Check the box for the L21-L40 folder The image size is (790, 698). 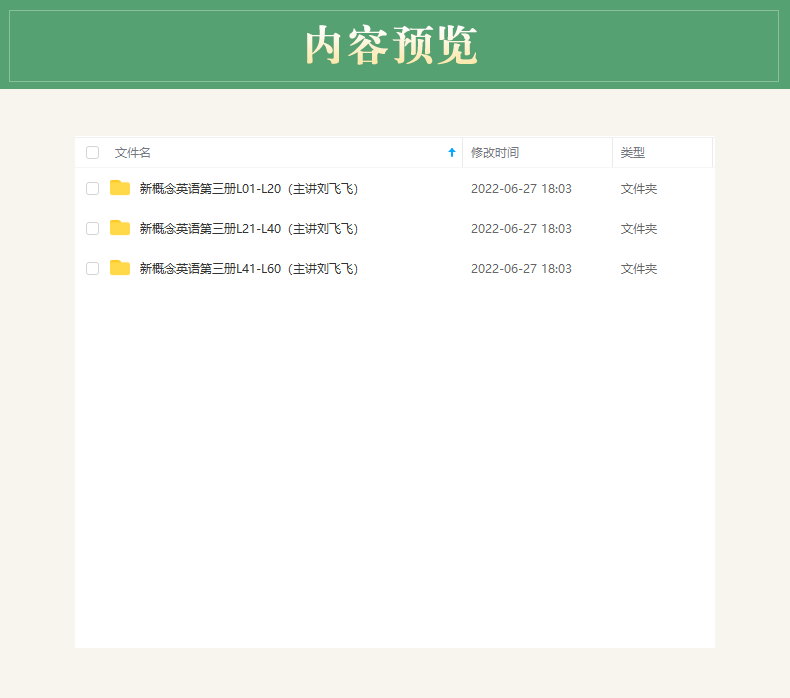pyautogui.click(x=92, y=229)
